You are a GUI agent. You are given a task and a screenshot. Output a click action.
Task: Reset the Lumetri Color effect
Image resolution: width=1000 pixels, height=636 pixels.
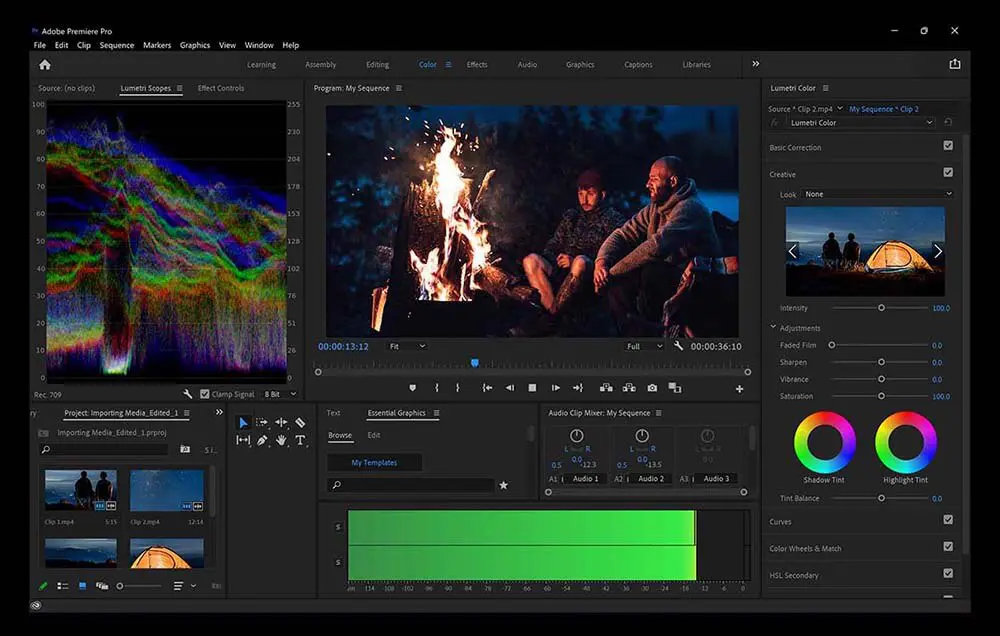point(948,122)
